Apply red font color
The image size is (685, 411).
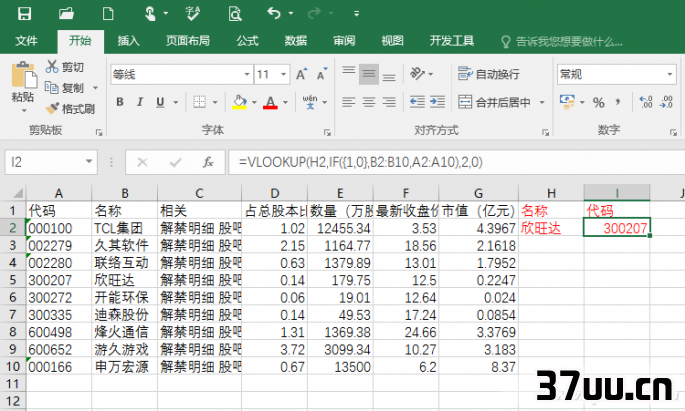[270, 102]
